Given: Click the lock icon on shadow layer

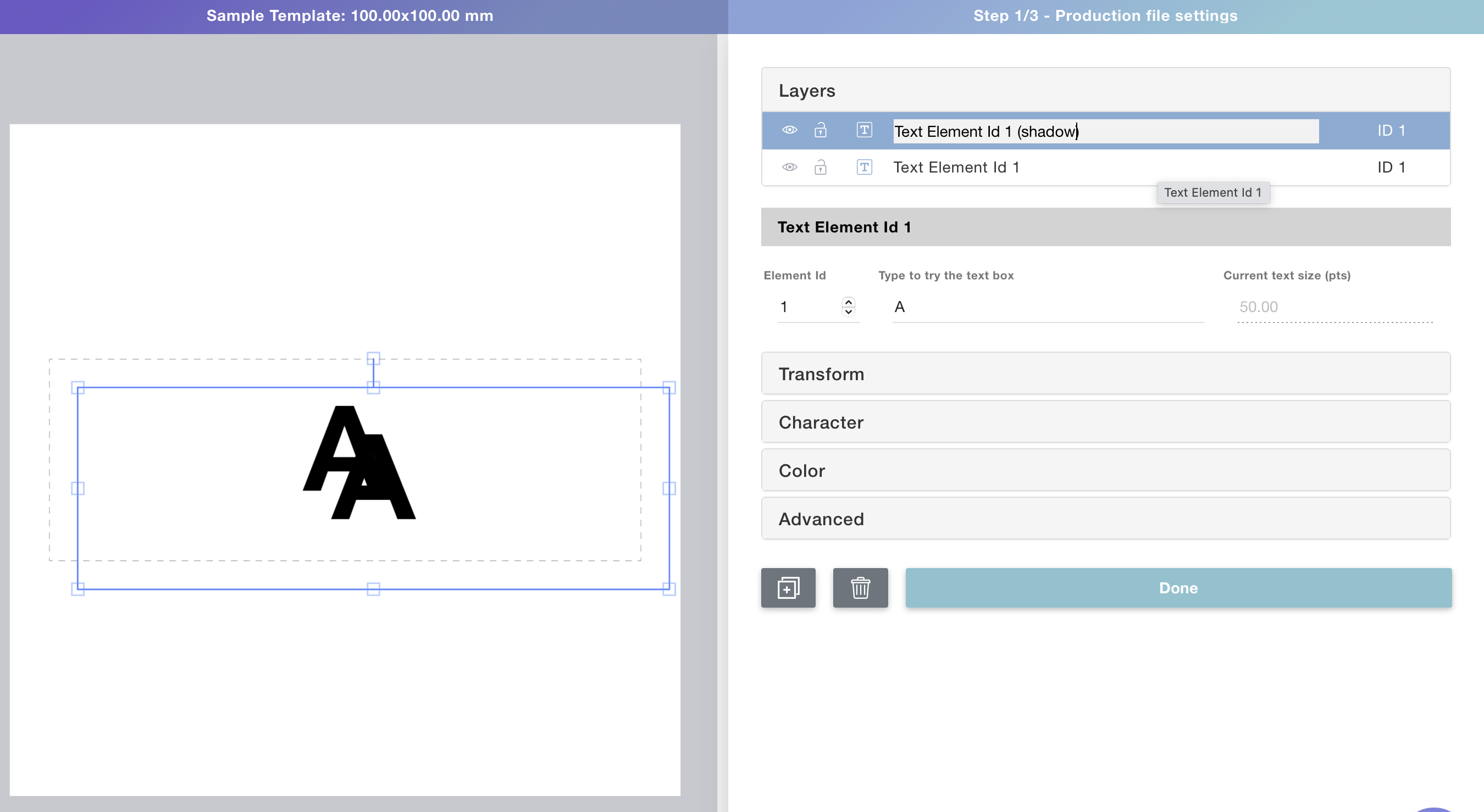Looking at the screenshot, I should (x=820, y=130).
